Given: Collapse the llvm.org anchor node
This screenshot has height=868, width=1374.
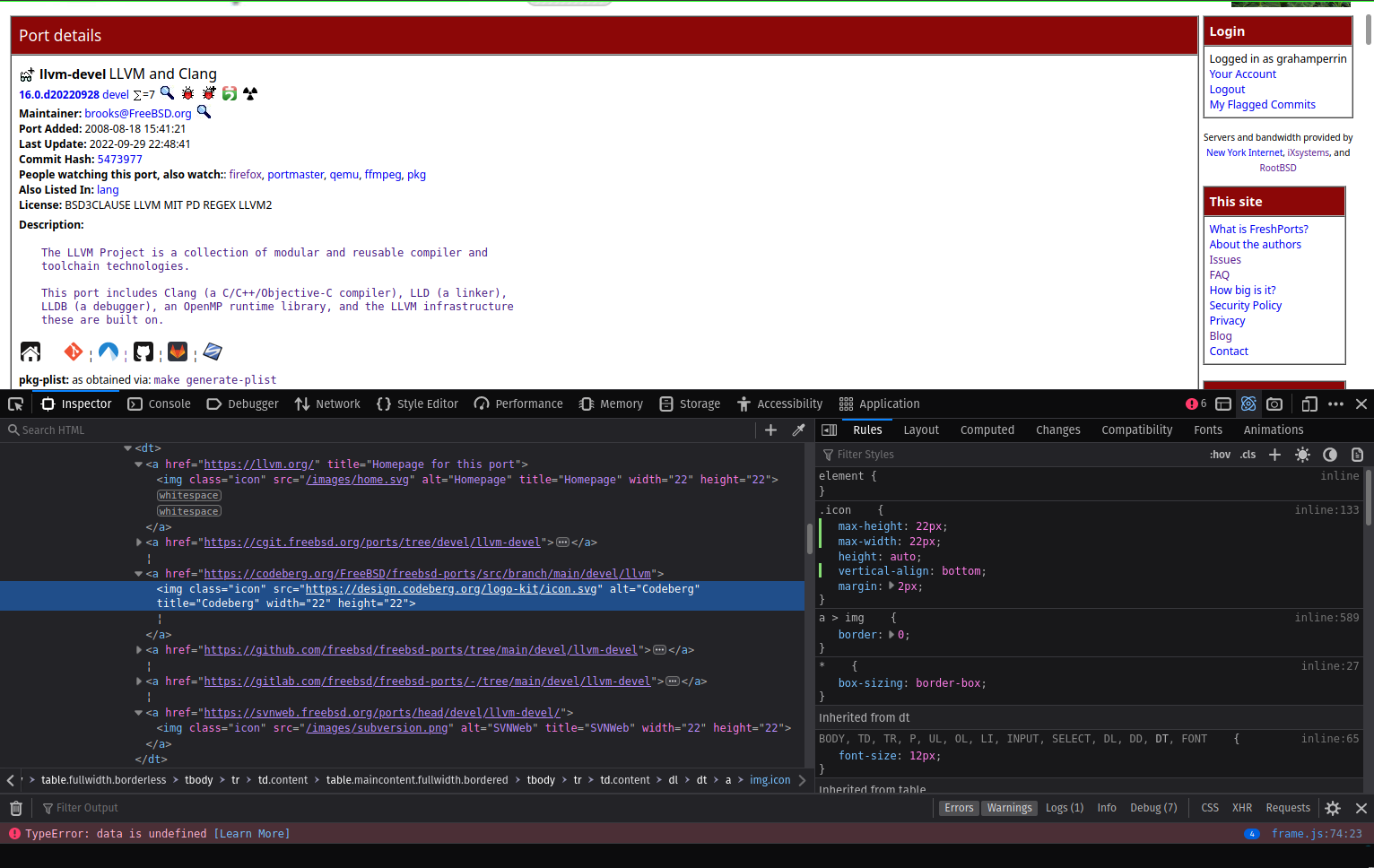Looking at the screenshot, I should coord(138,464).
